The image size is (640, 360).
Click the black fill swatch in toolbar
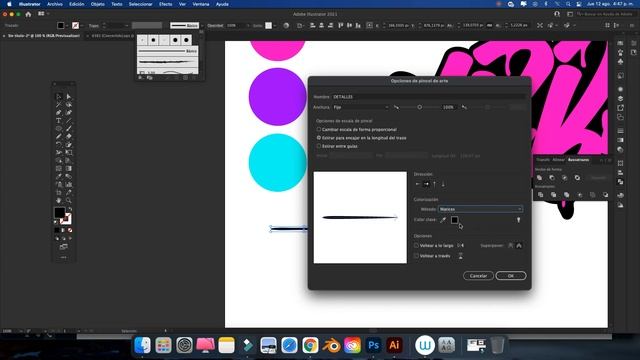click(x=60, y=213)
